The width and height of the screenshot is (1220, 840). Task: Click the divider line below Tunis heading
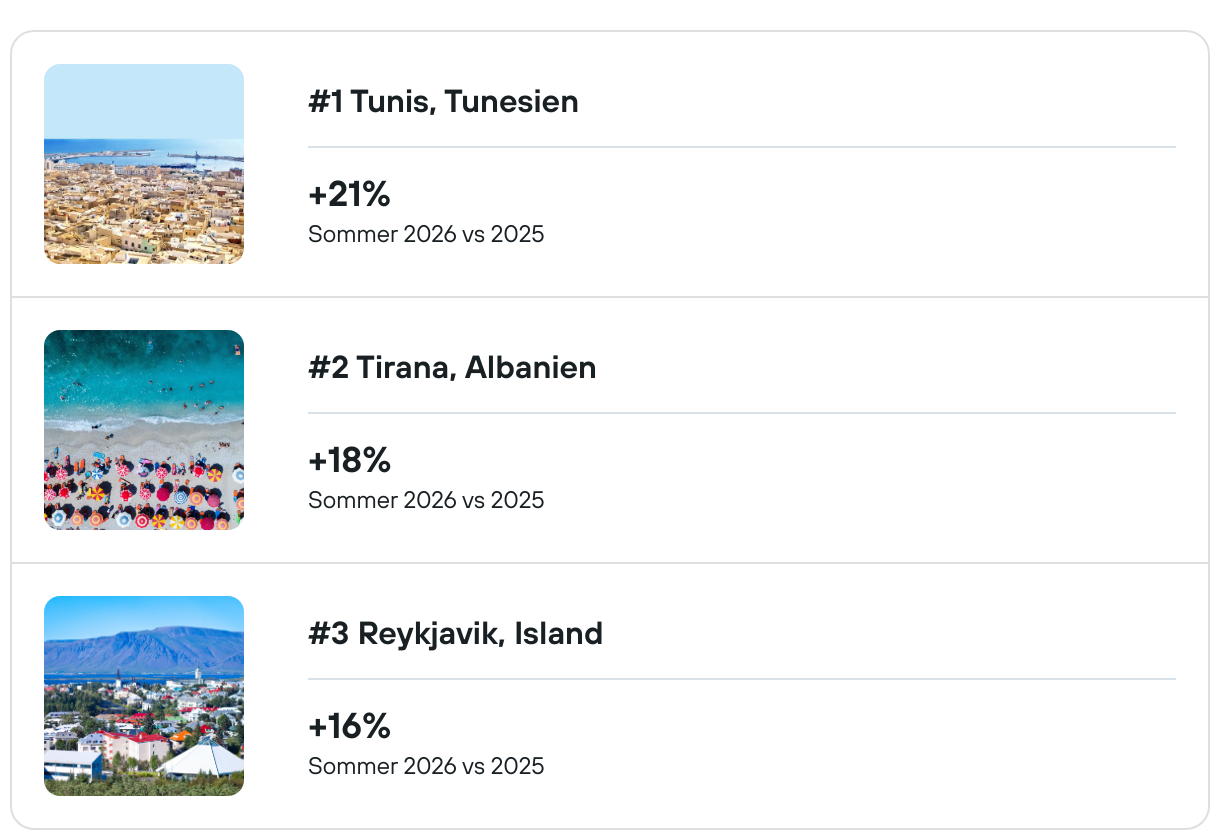click(x=741, y=147)
